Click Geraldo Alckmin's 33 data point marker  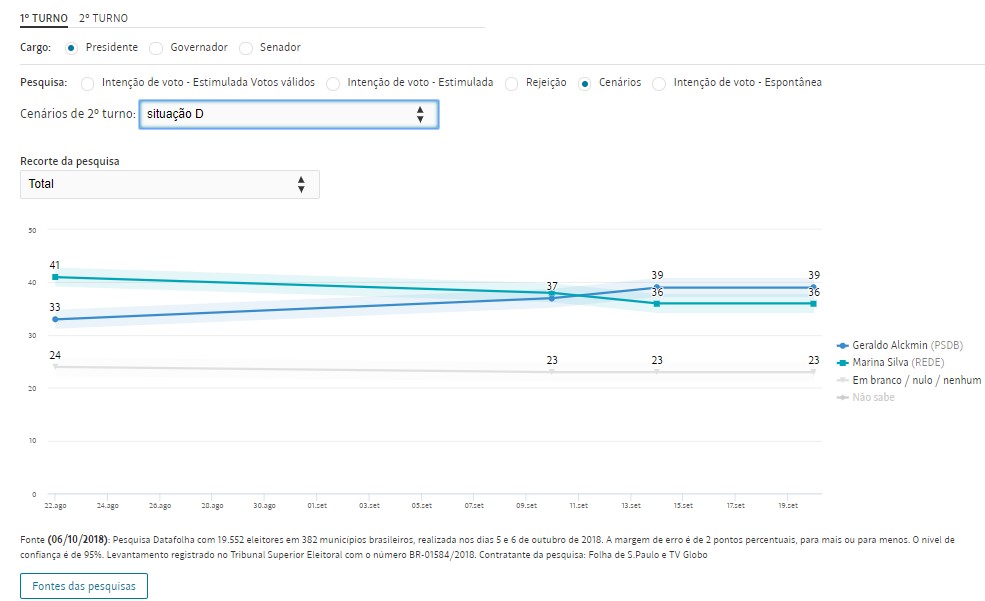pos(56,319)
